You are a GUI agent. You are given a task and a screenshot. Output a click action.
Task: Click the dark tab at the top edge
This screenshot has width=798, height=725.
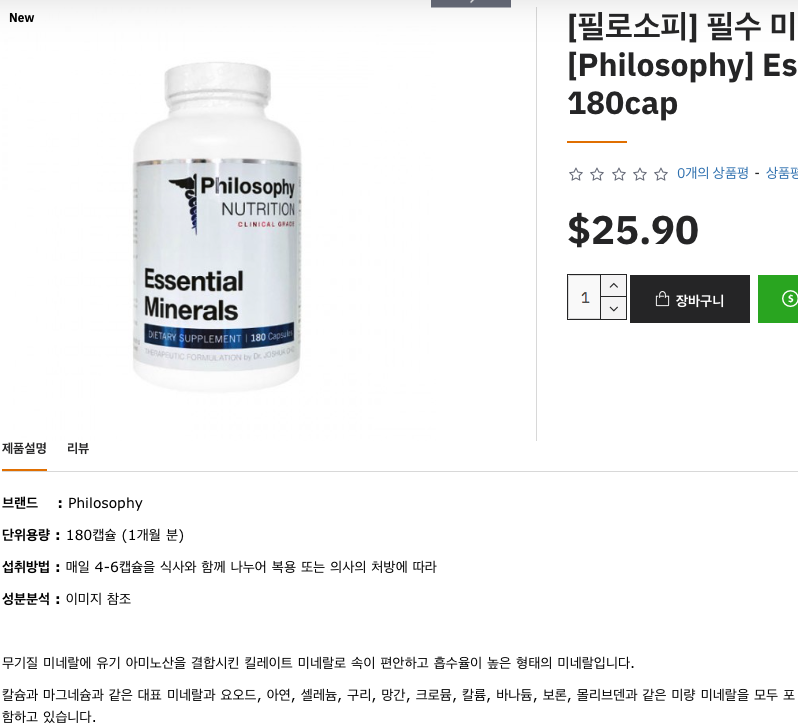[x=471, y=3]
